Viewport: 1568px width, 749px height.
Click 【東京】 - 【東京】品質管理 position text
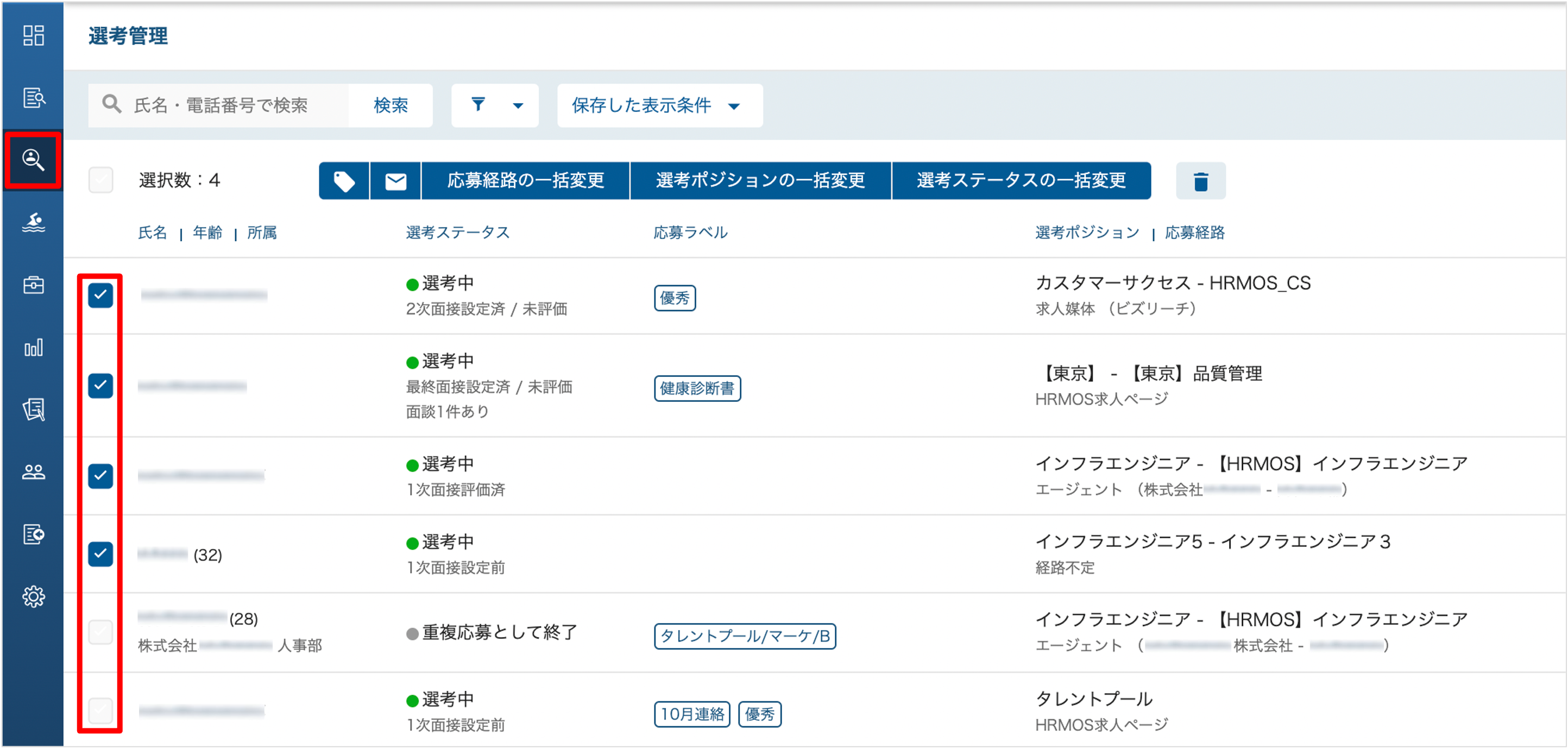point(1149,373)
